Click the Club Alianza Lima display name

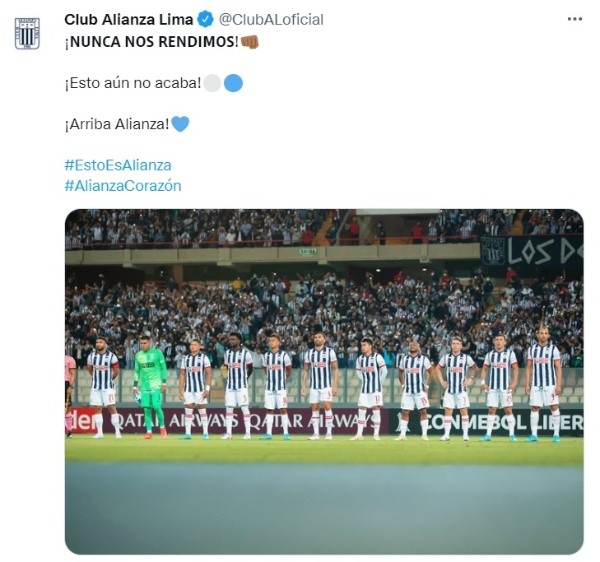click(x=129, y=20)
